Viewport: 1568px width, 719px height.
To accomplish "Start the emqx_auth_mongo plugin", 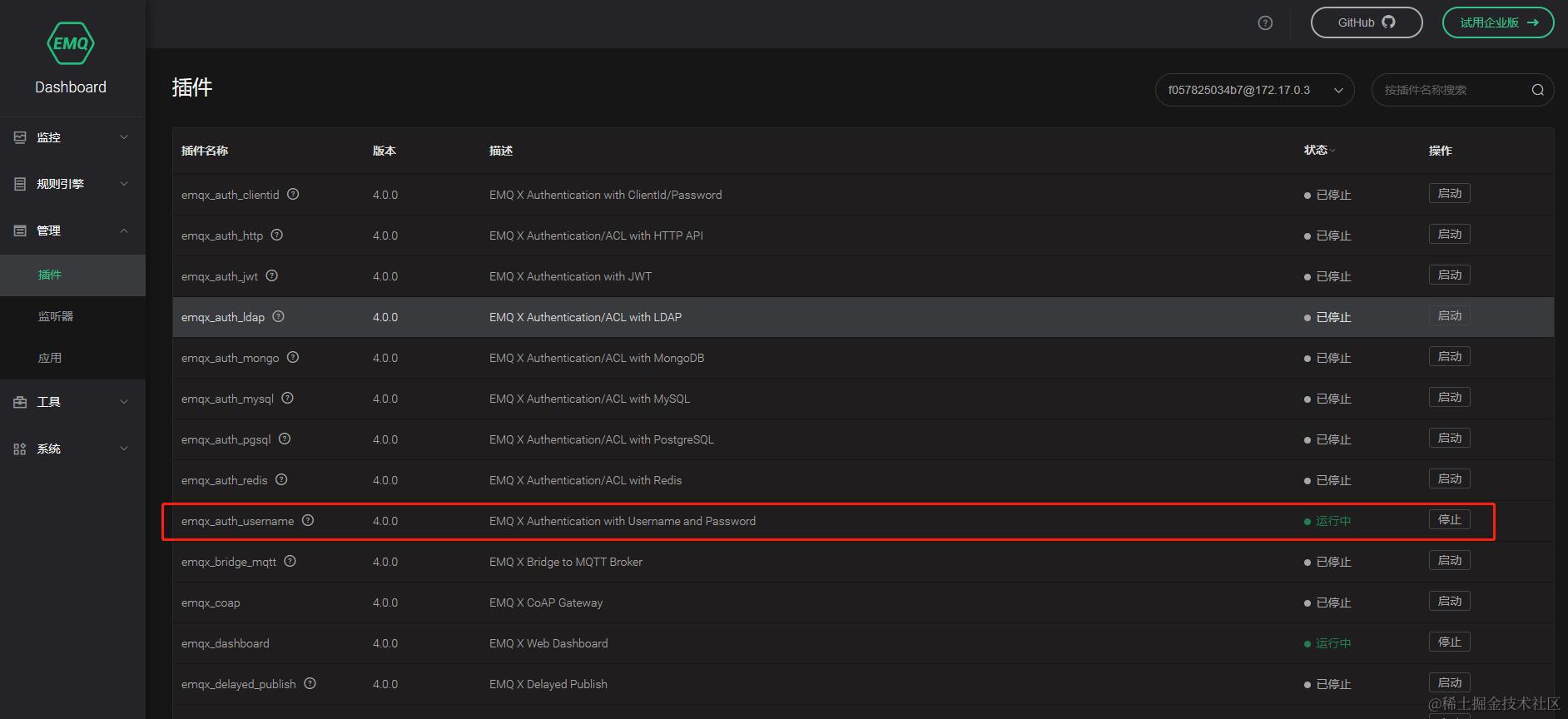I will (x=1450, y=356).
